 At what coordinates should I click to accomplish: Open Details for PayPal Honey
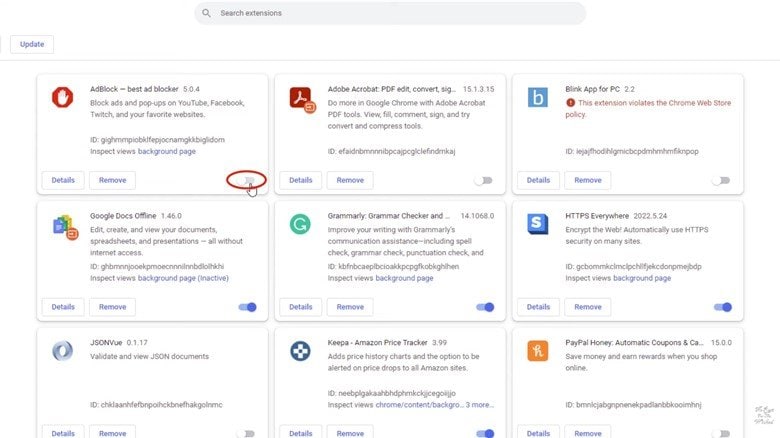click(538, 433)
